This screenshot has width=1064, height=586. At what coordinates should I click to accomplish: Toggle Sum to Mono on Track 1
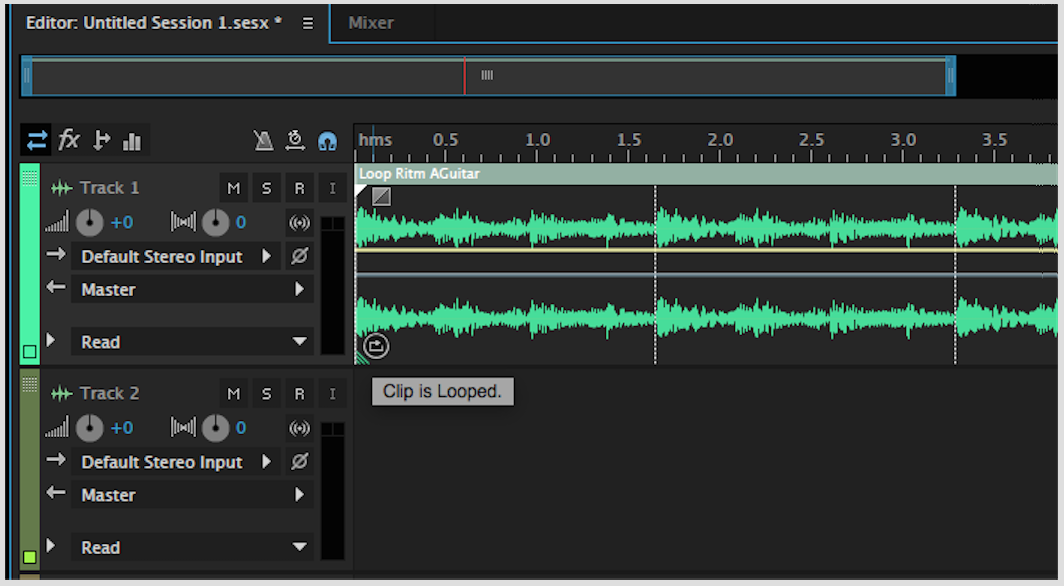pyautogui.click(x=299, y=222)
